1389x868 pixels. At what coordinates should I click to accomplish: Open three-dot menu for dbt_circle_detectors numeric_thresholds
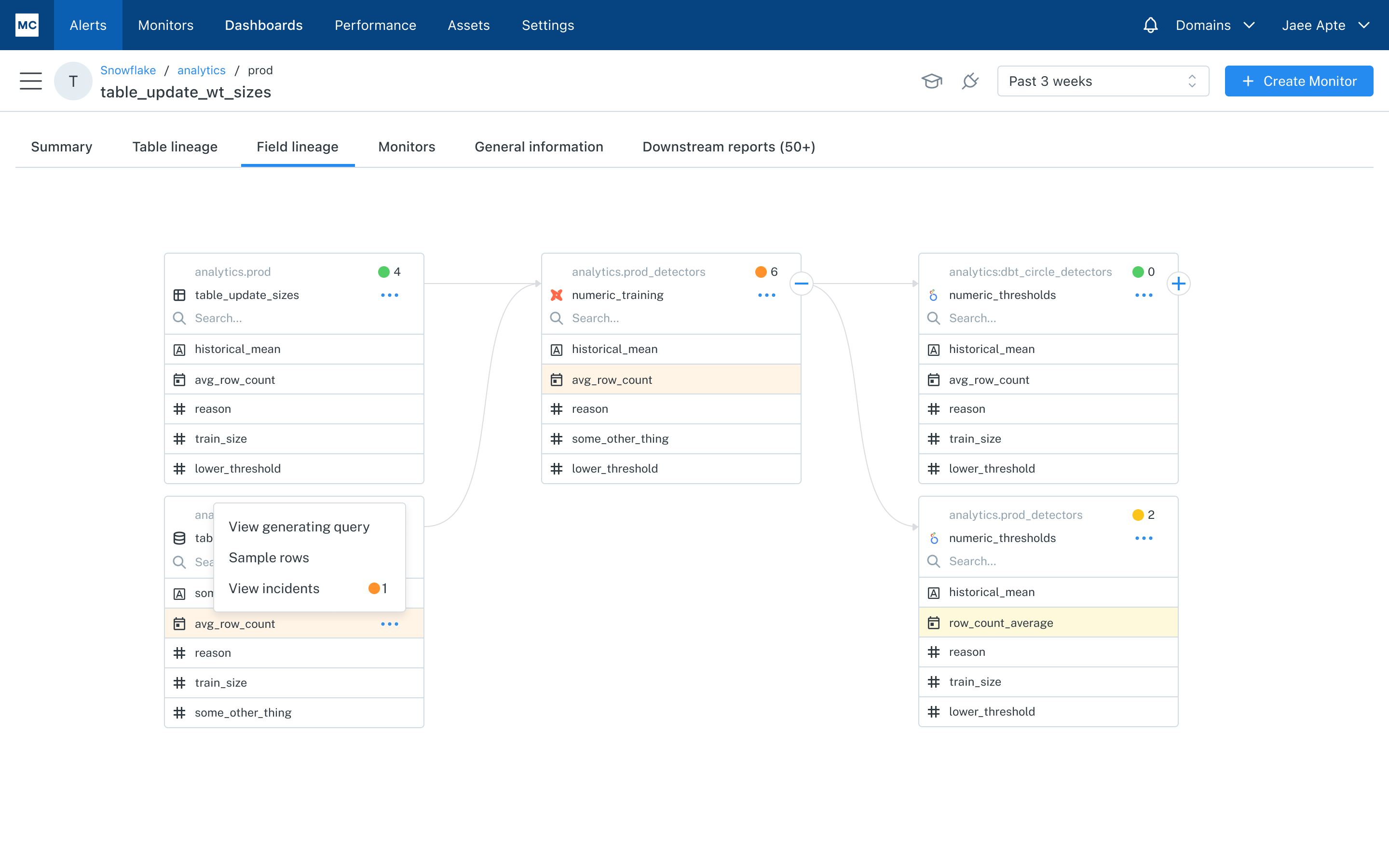(x=1144, y=295)
